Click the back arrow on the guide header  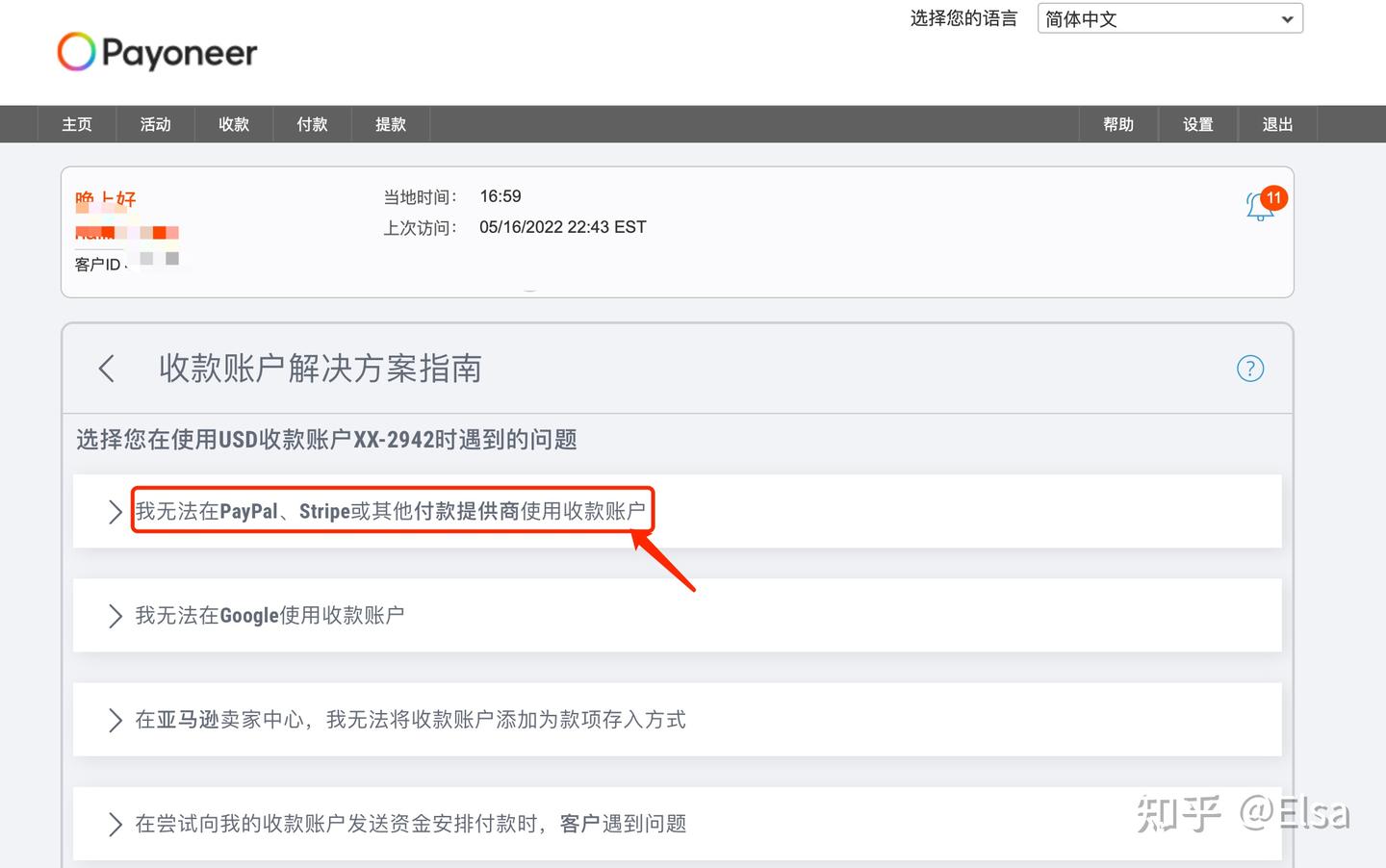click(106, 369)
